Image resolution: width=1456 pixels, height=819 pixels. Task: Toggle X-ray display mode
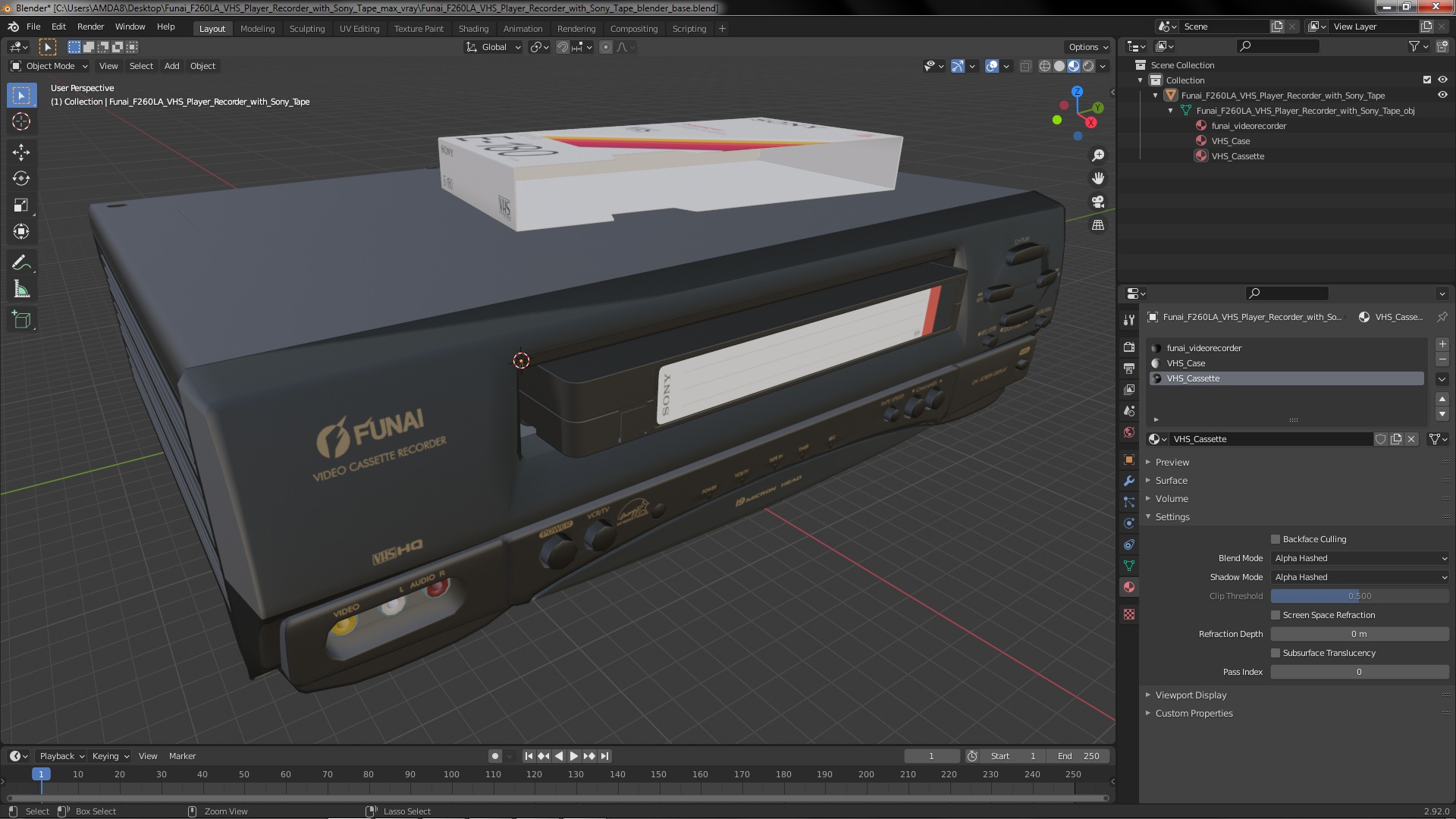pos(1025,66)
